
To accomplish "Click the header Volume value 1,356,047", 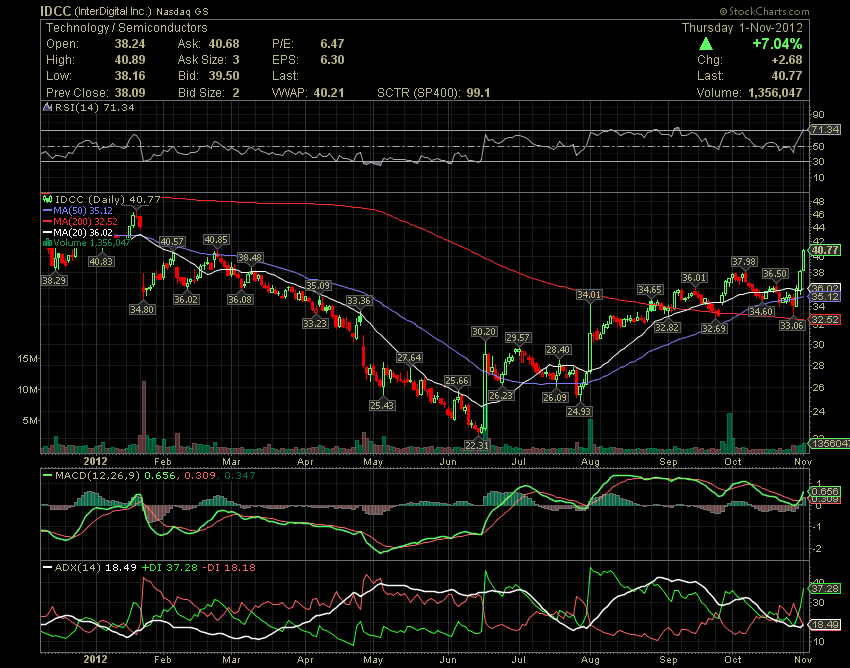I will tap(775, 92).
